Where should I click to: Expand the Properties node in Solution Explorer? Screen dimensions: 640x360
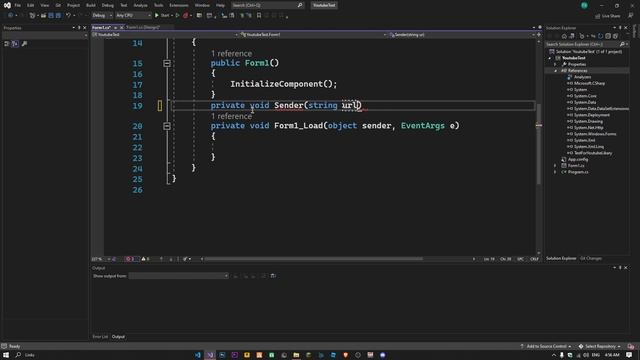[x=555, y=64]
